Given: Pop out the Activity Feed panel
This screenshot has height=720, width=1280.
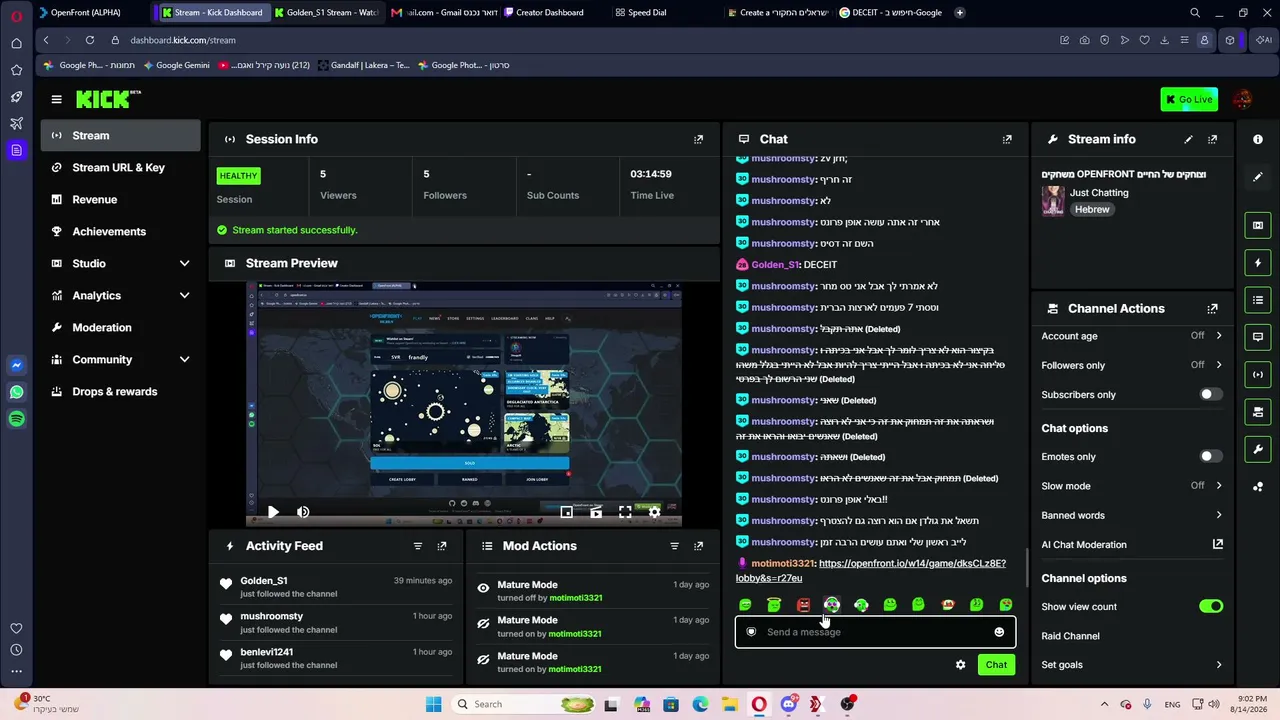Looking at the screenshot, I should click(442, 546).
